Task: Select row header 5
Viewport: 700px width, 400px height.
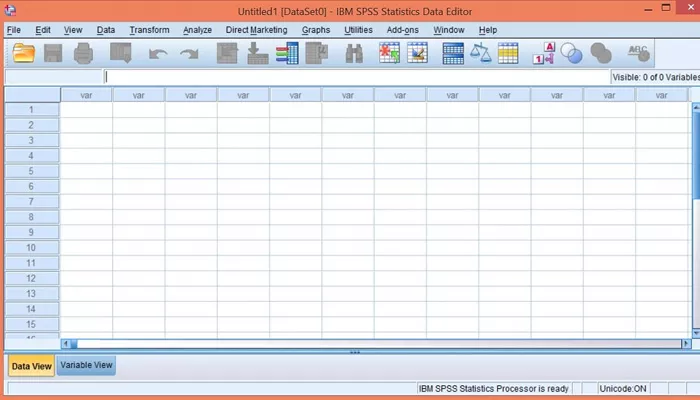Action: [32, 171]
